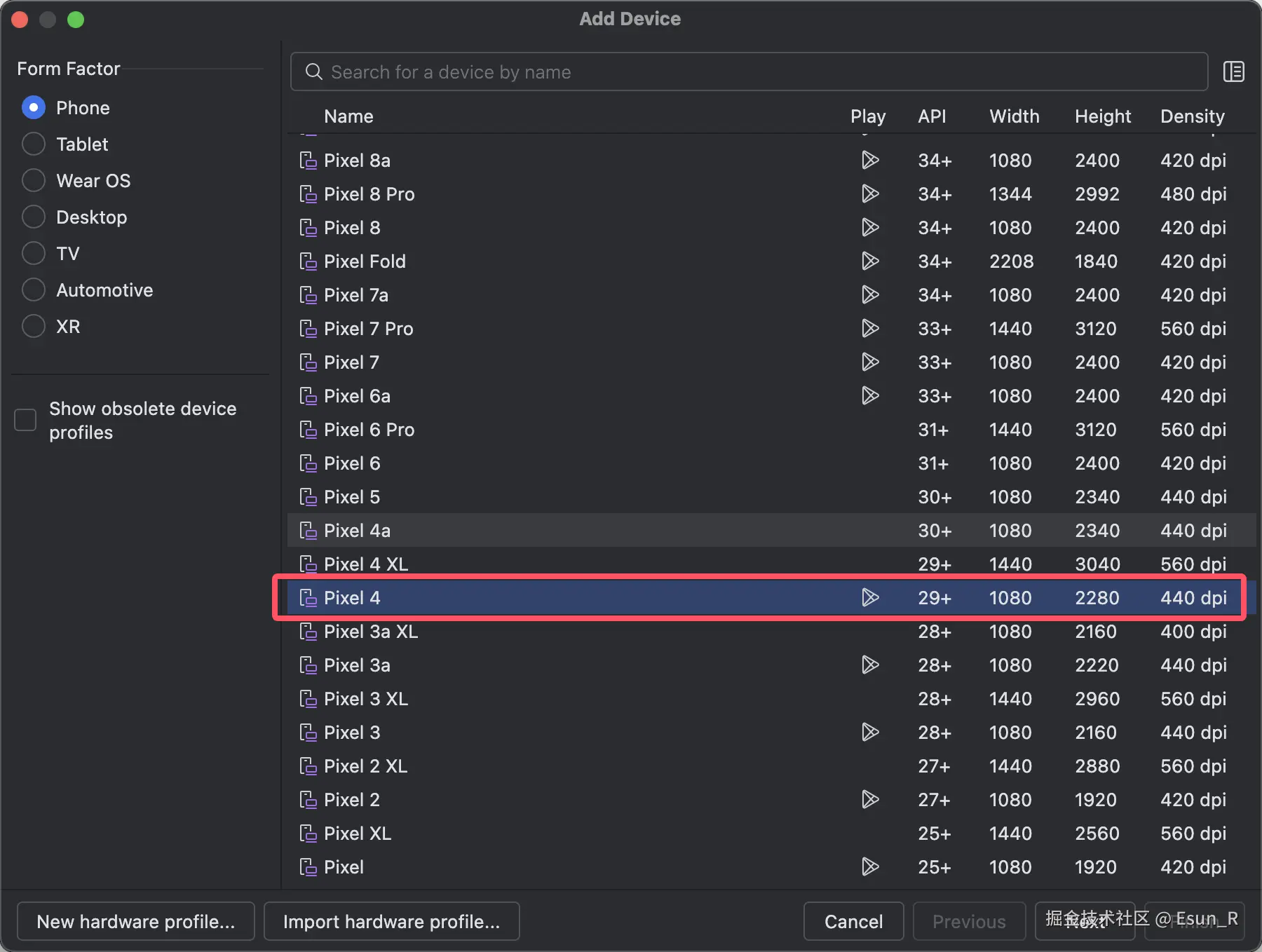Sort by the API column header
Viewport: 1262px width, 952px height.
click(x=932, y=116)
